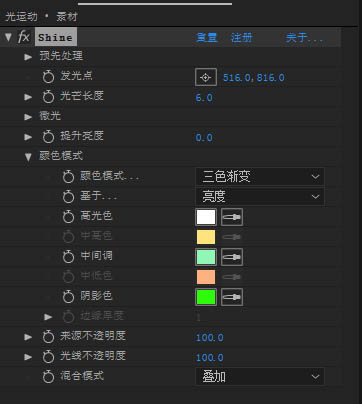Viewport: 362px width, 404px height.
Task: Open the 叠加 blend mode dropdown
Action: point(260,377)
